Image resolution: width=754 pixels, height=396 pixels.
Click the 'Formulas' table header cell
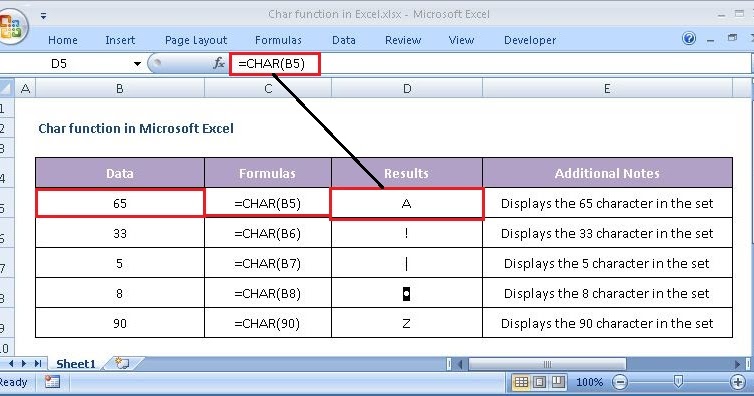click(x=268, y=173)
